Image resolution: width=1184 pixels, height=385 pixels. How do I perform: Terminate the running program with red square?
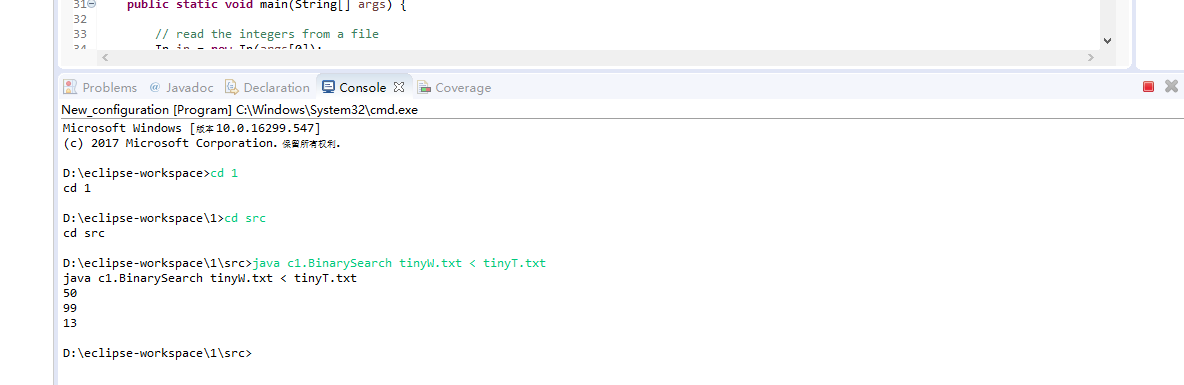tap(1148, 87)
